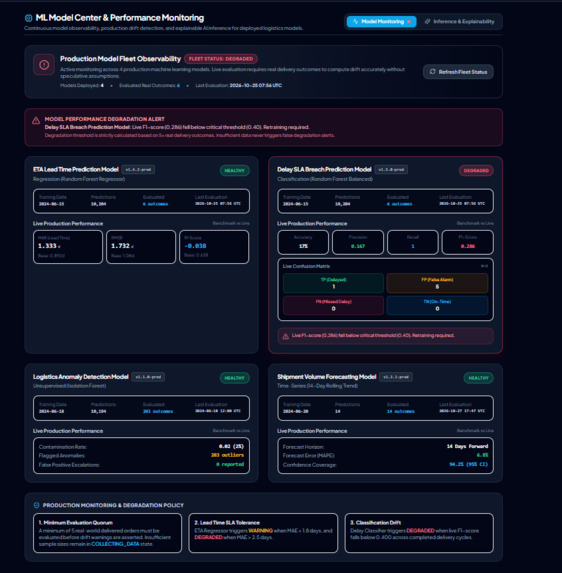Click the FLEET STATUS: DEGRADED badge
Image resolution: width=562 pixels, height=573 pixels.
(221, 59)
